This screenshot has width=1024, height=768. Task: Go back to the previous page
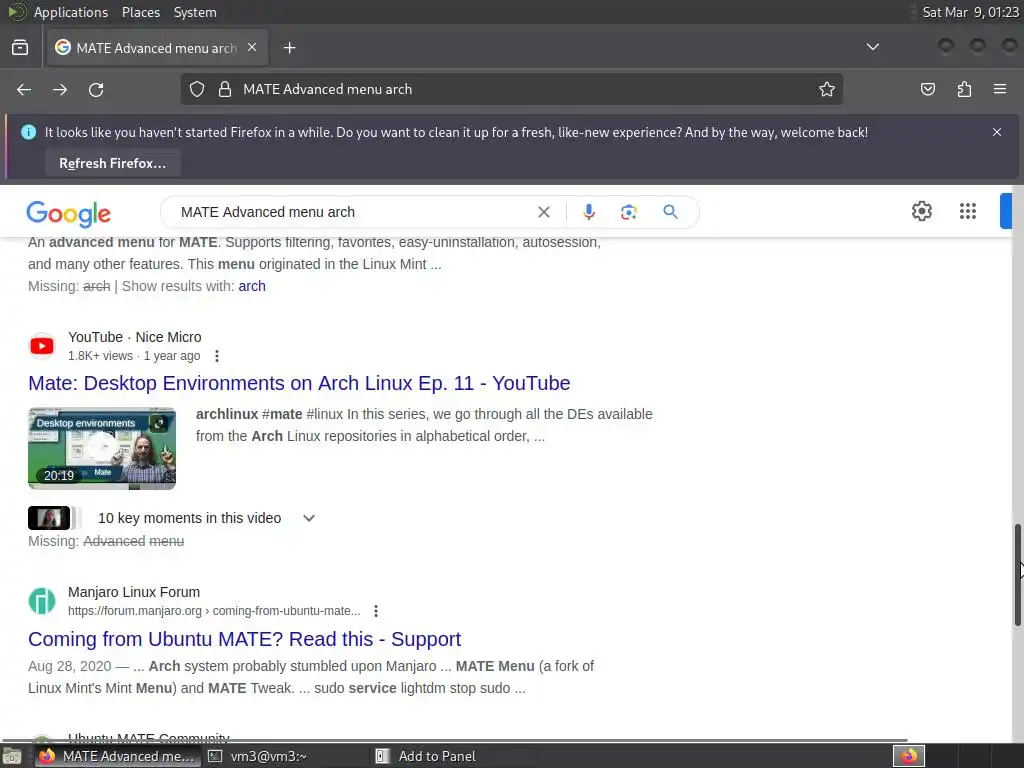click(x=24, y=89)
